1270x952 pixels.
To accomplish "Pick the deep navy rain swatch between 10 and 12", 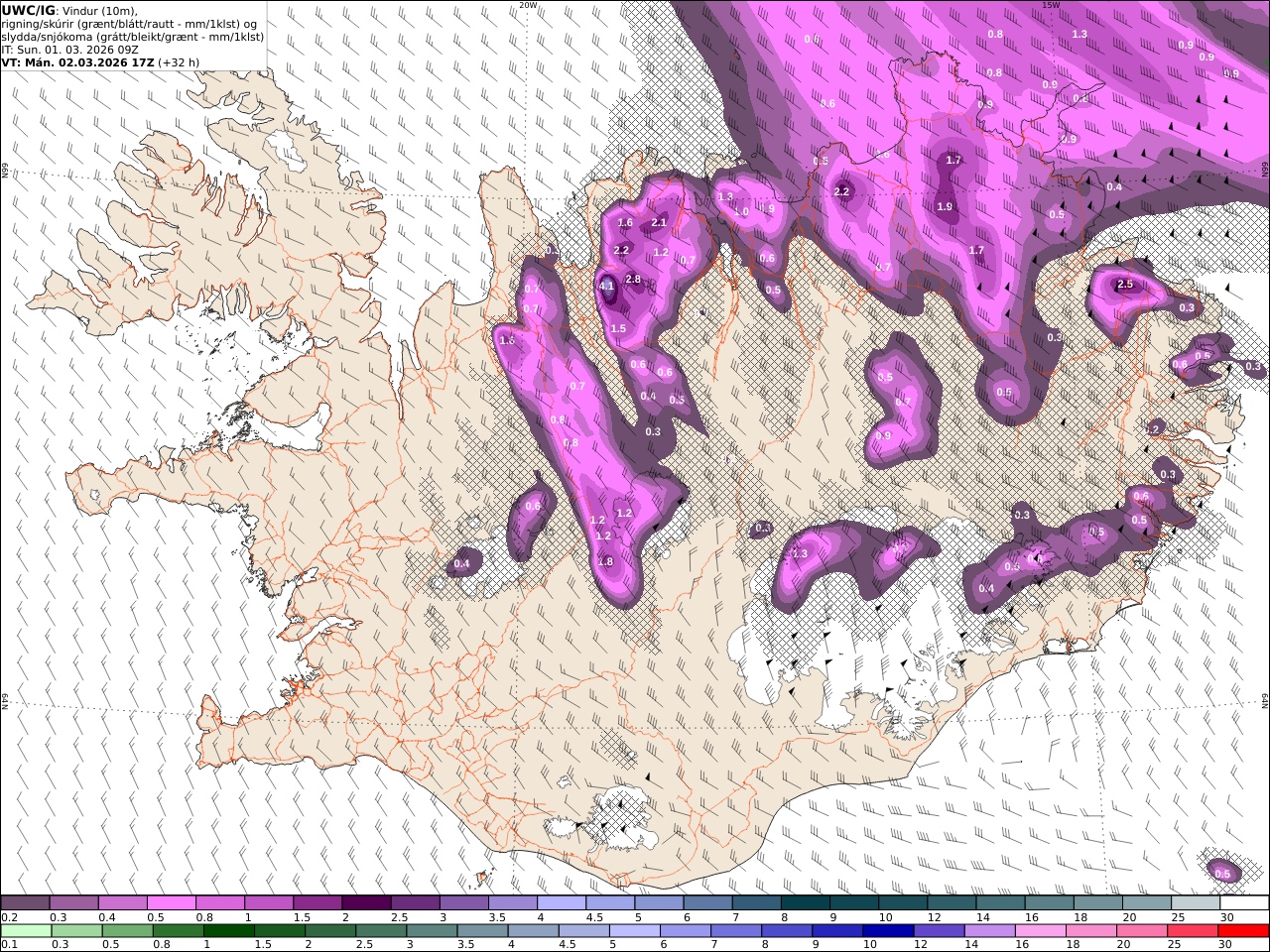I will click(887, 930).
